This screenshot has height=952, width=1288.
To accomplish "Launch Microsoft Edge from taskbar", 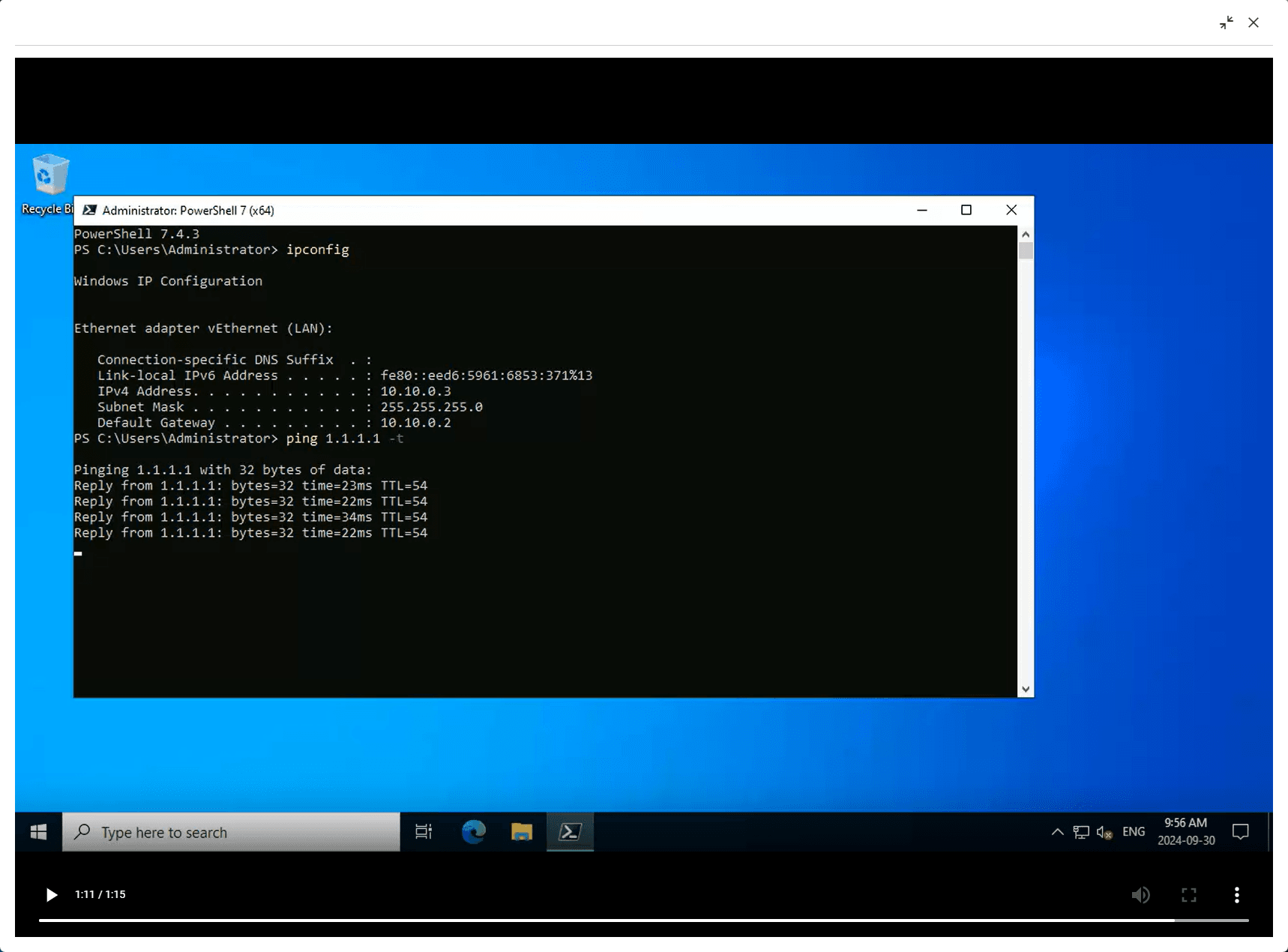I will [x=473, y=832].
